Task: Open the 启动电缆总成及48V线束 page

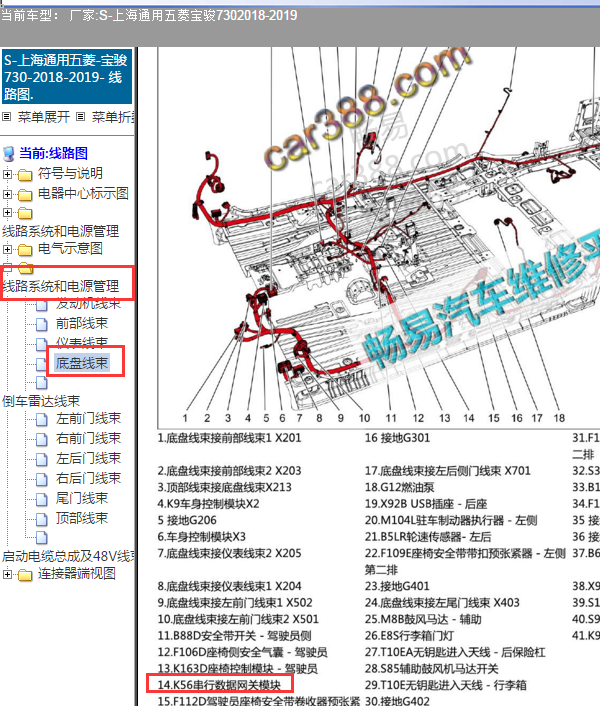Action: point(68,557)
